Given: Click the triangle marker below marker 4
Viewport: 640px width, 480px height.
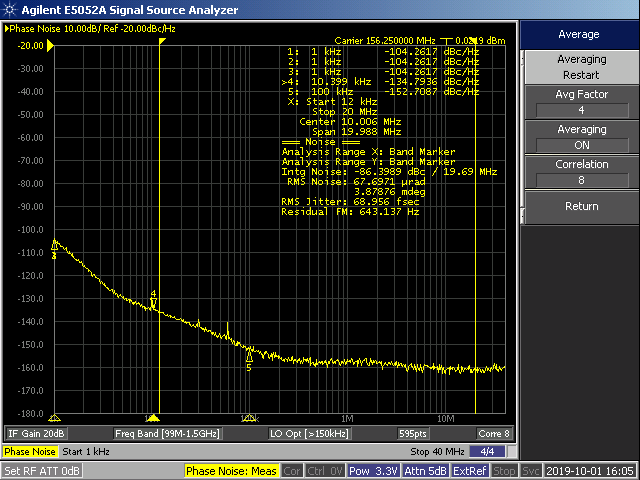Looking at the screenshot, I should pyautogui.click(x=153, y=418).
